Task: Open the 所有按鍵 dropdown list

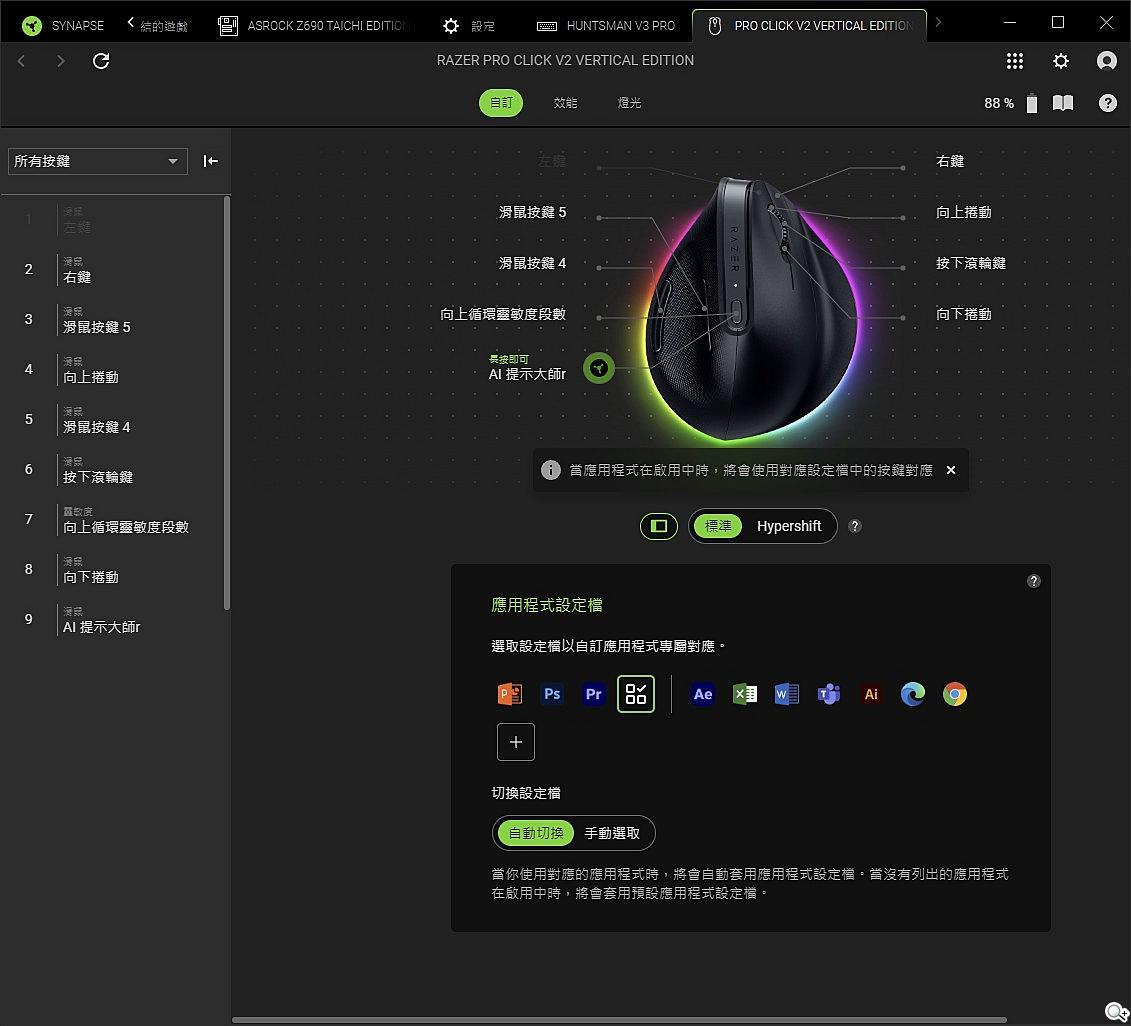Action: tap(97, 161)
